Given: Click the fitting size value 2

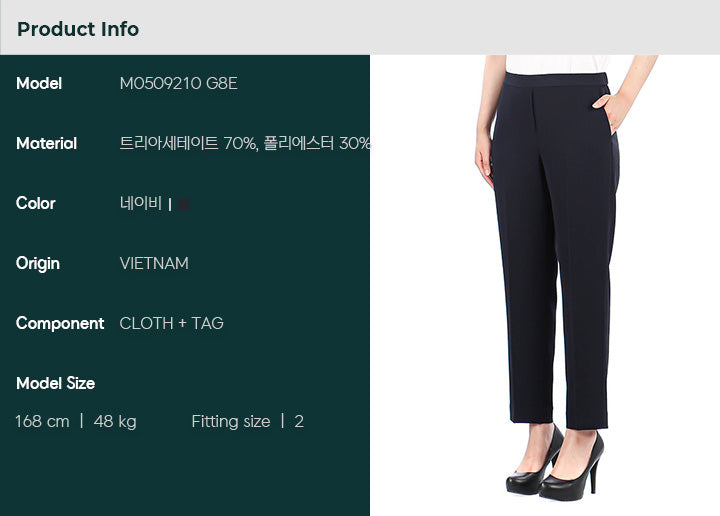Looking at the screenshot, I should coord(299,421).
